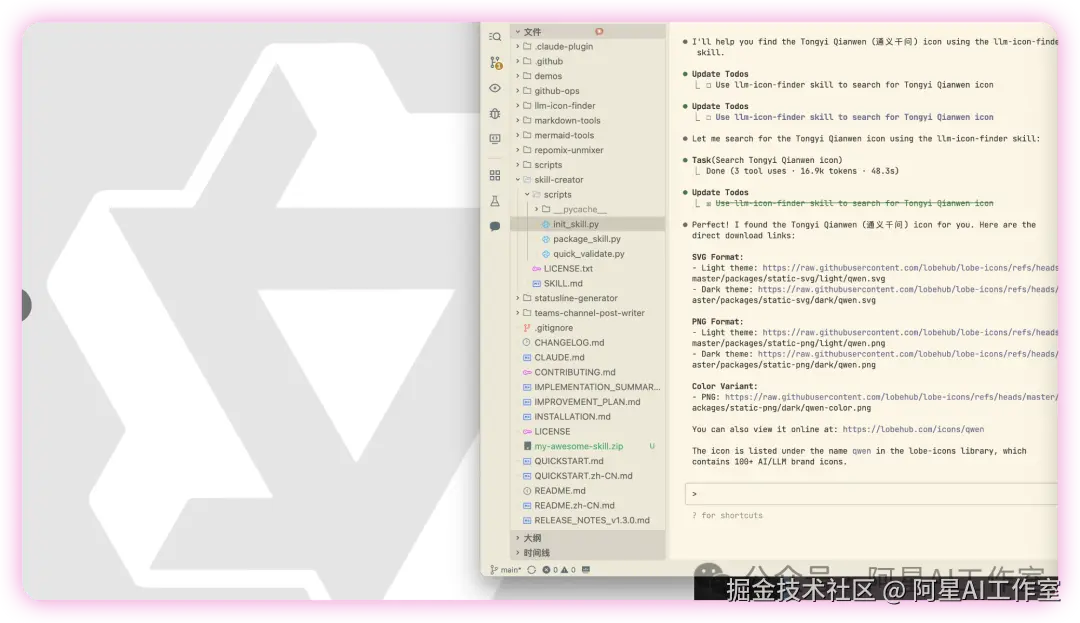
Task: Open IMPROVEMENT_PLAN.md file
Action: click(588, 401)
